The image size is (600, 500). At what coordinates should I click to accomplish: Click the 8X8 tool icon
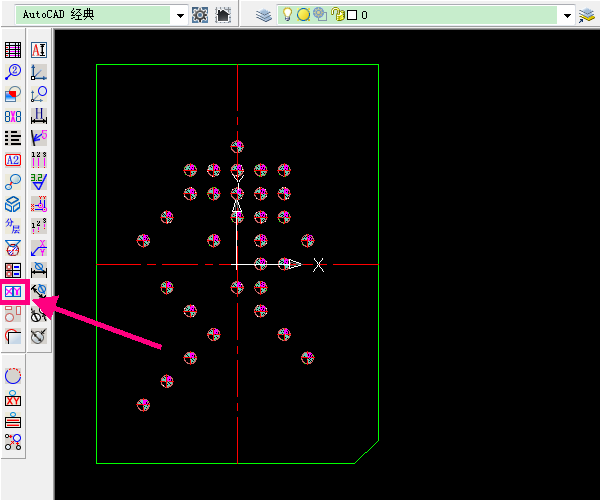(x=13, y=116)
